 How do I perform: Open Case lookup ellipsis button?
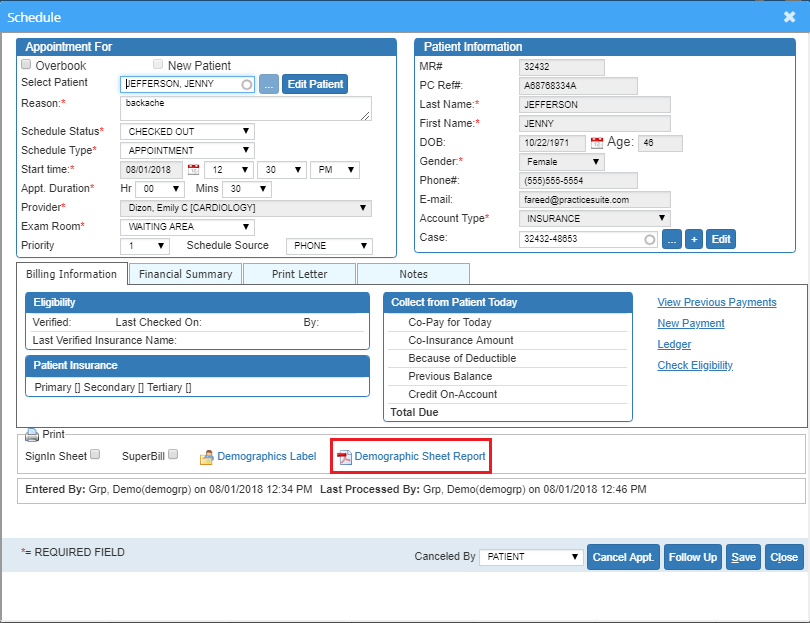coord(672,239)
